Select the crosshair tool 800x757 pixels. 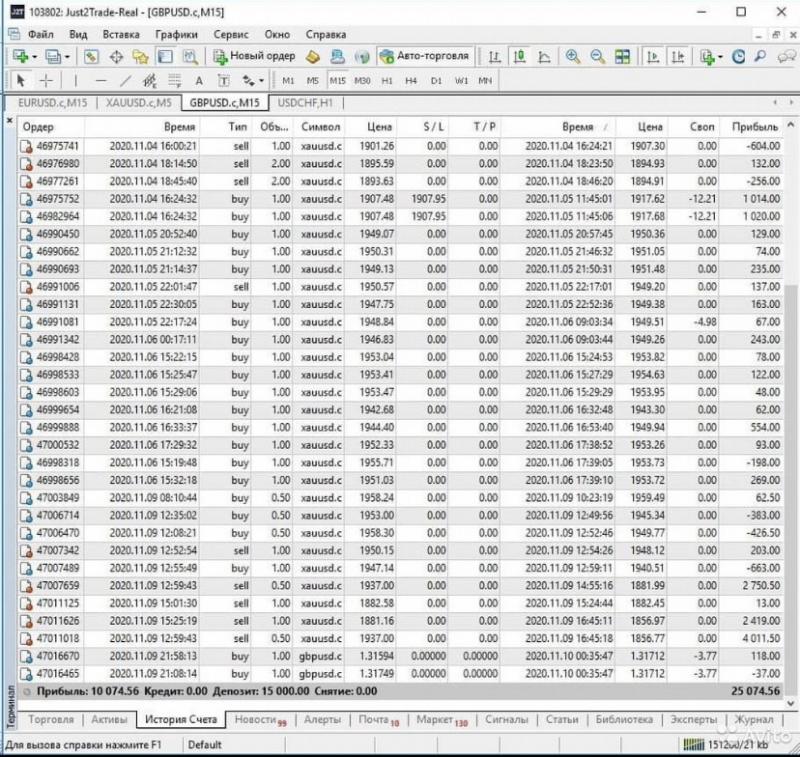[46, 81]
